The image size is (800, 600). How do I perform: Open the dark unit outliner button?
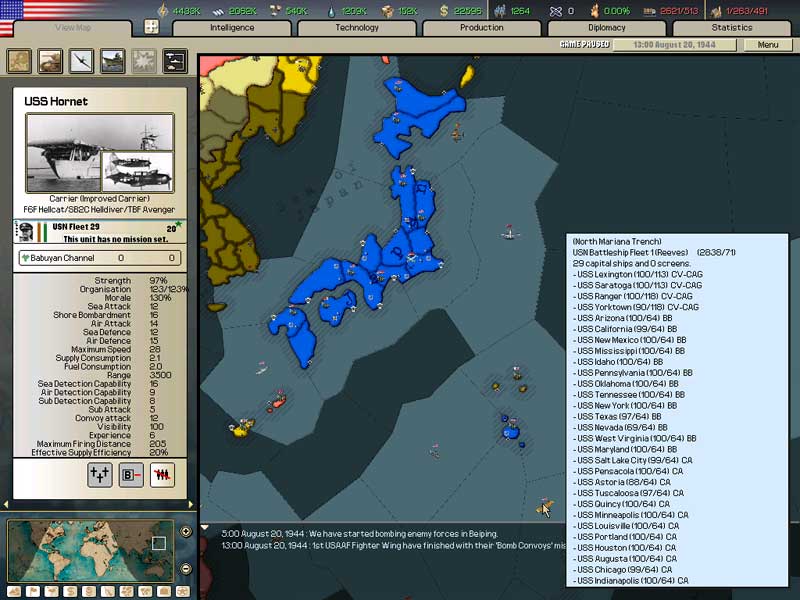pyautogui.click(x=175, y=61)
